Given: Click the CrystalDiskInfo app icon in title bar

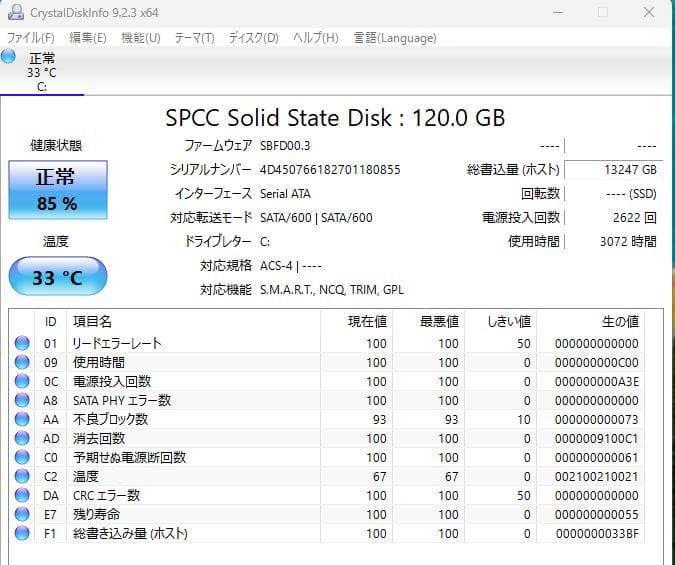Looking at the screenshot, I should tap(15, 12).
